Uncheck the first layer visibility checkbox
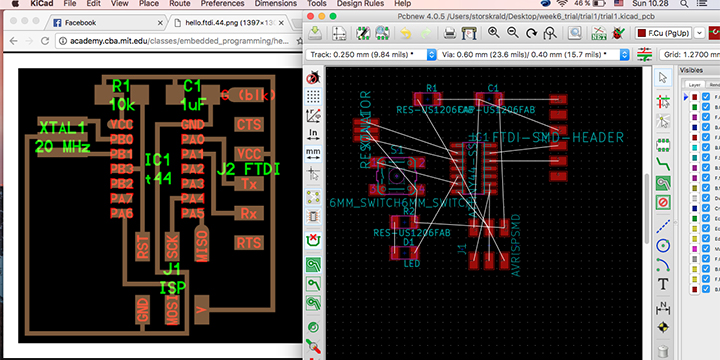The height and width of the screenshot is (360, 720). coord(706,97)
